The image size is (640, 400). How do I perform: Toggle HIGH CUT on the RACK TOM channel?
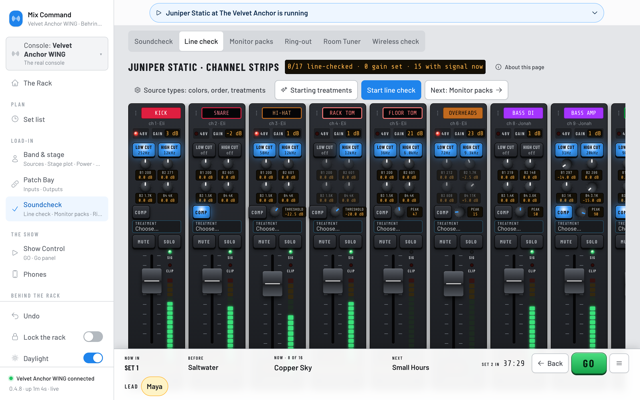350,150
